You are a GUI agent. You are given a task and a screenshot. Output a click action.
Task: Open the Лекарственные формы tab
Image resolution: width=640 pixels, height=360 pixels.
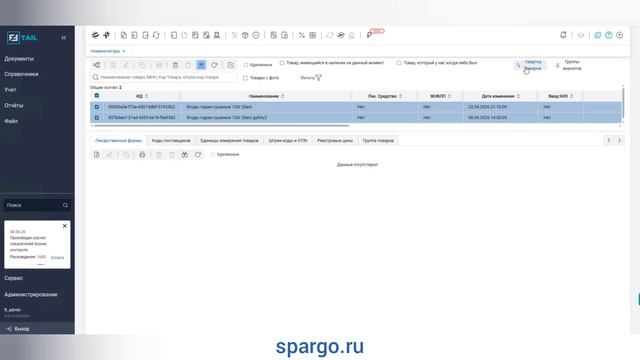118,141
